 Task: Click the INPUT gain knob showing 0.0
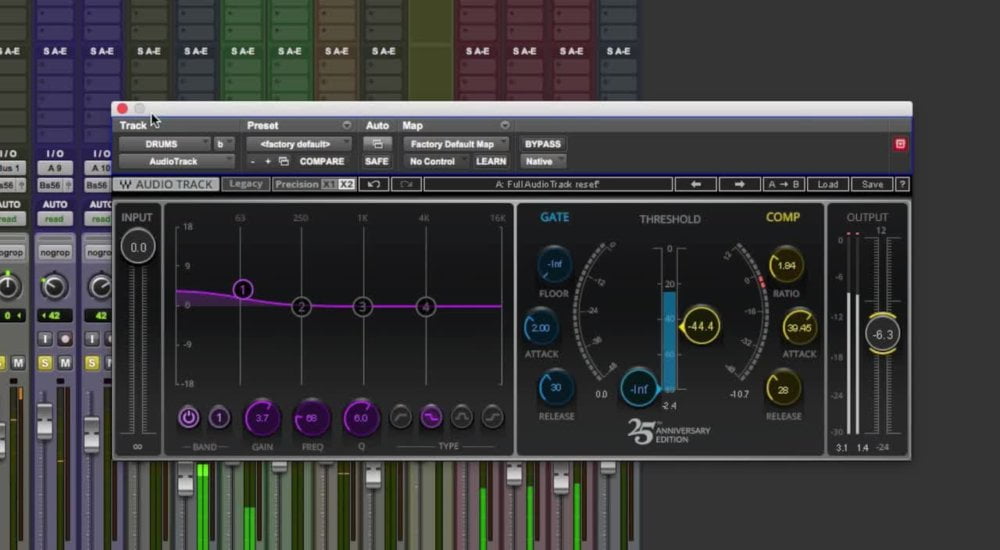pyautogui.click(x=138, y=247)
